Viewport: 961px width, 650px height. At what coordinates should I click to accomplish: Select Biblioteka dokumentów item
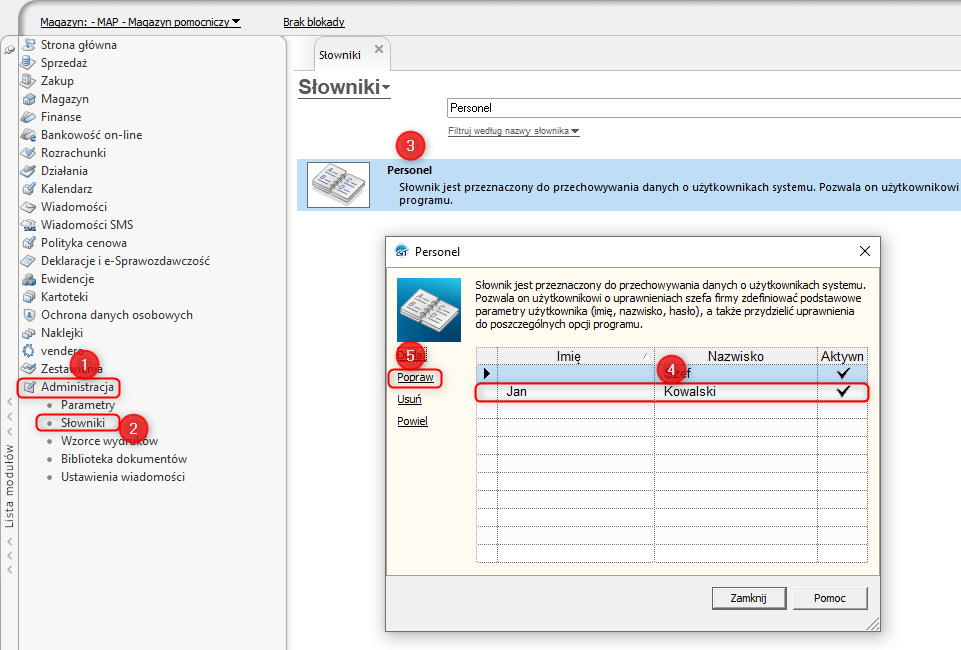[124, 459]
